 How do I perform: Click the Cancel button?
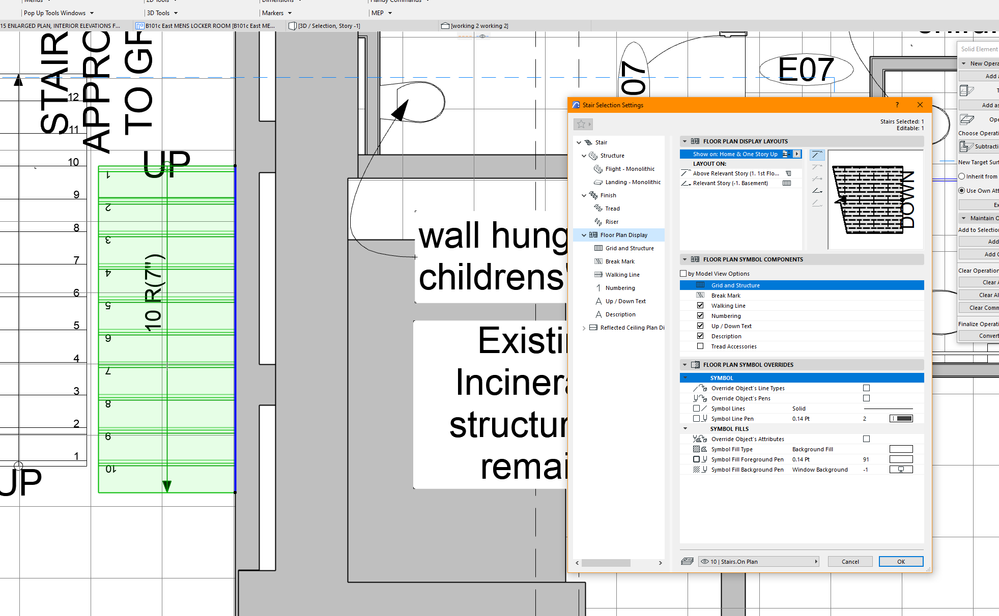click(x=851, y=561)
